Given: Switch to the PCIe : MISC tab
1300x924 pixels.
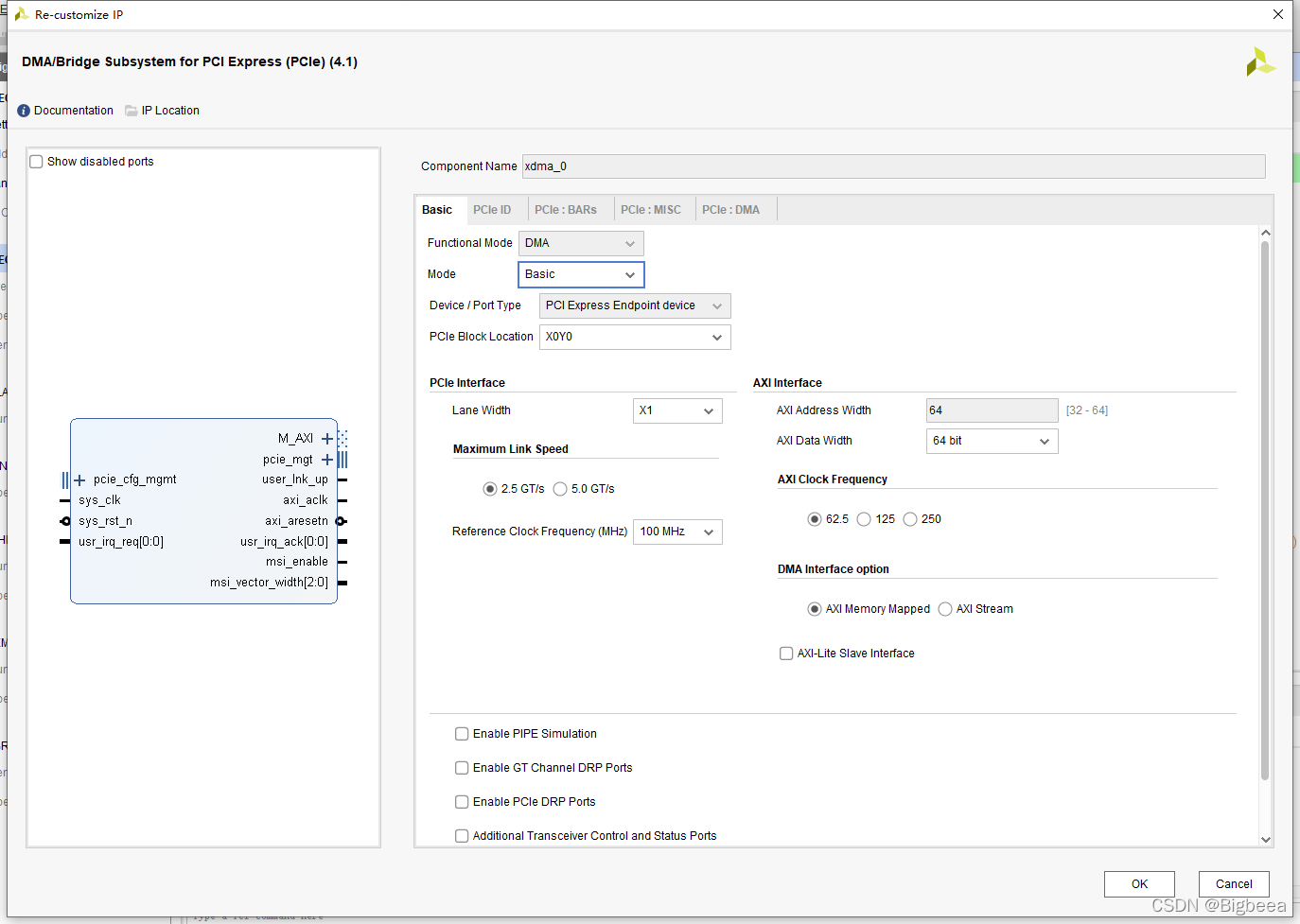Looking at the screenshot, I should [x=651, y=210].
